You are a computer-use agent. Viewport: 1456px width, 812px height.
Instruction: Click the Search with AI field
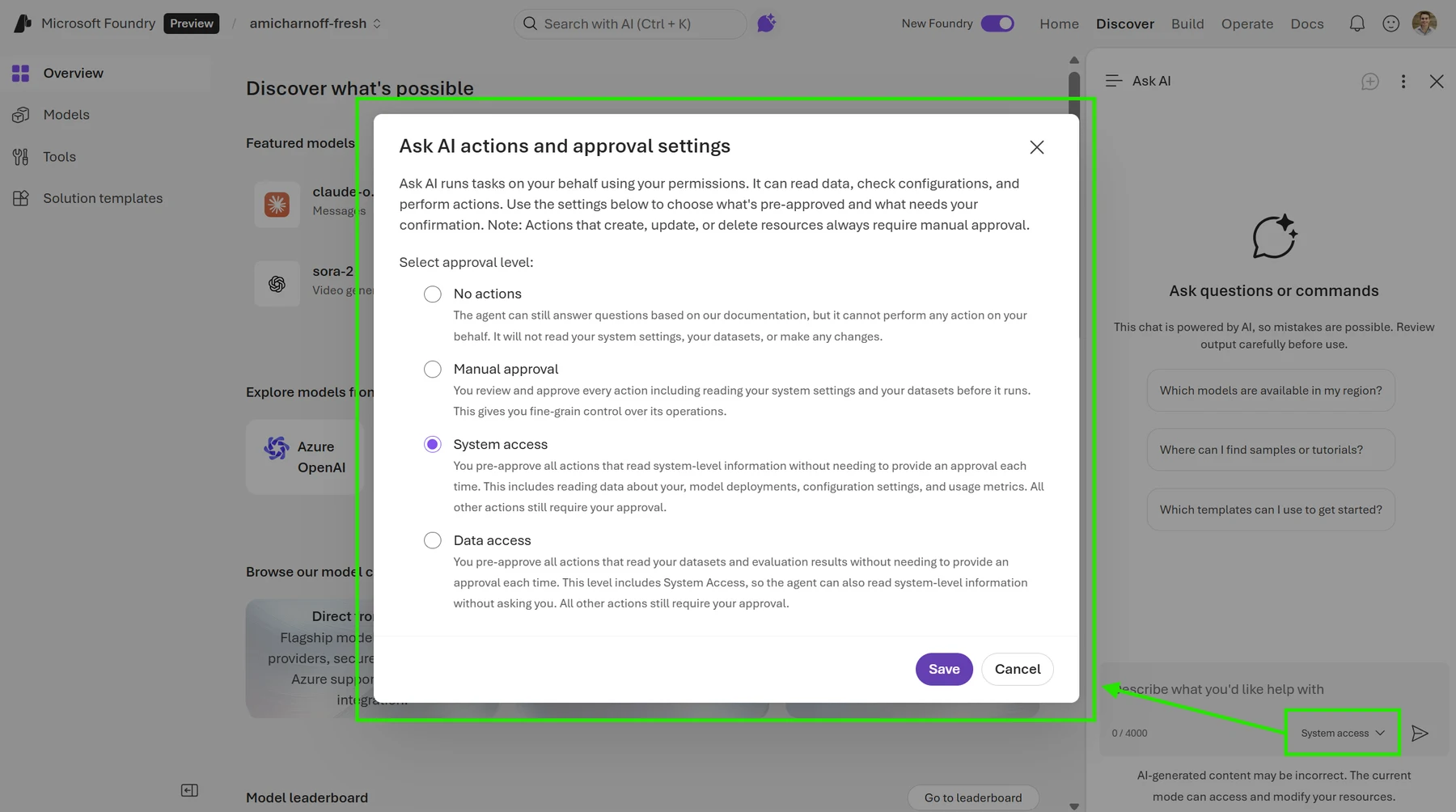pos(630,23)
